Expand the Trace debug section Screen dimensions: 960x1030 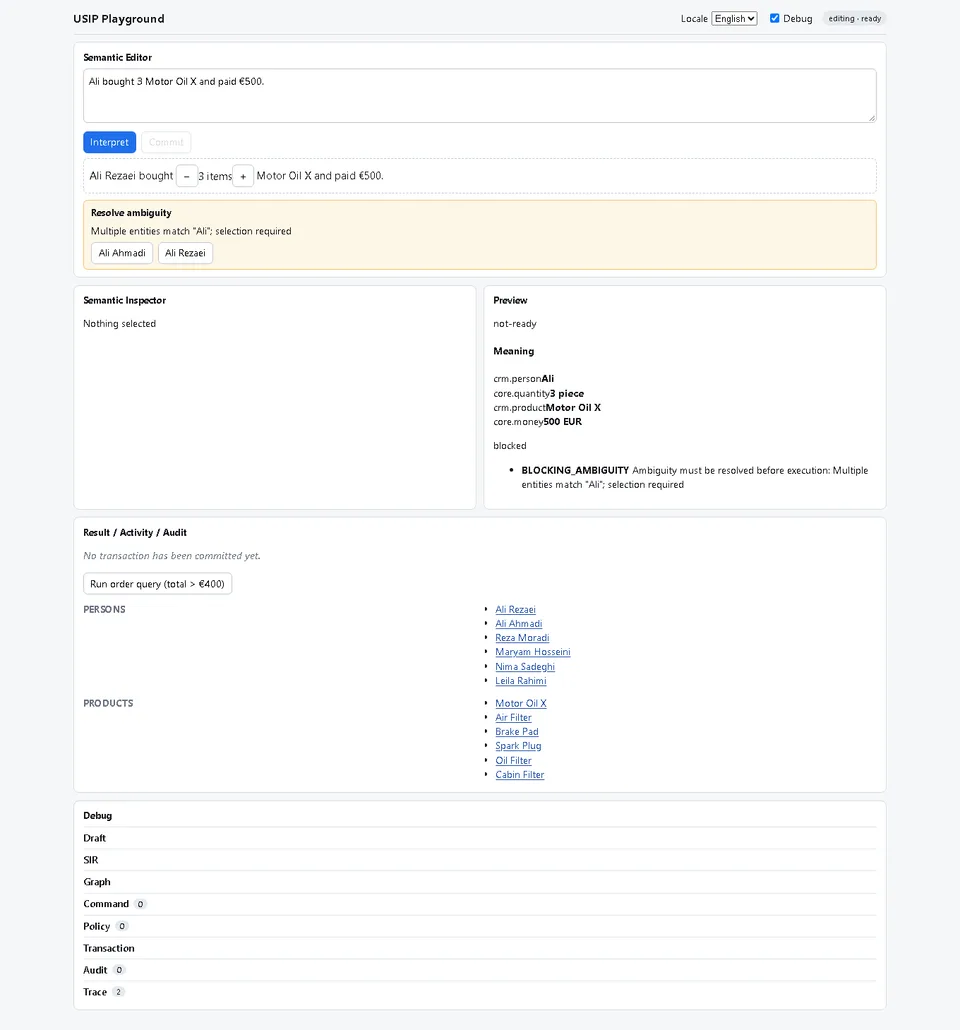(480, 992)
